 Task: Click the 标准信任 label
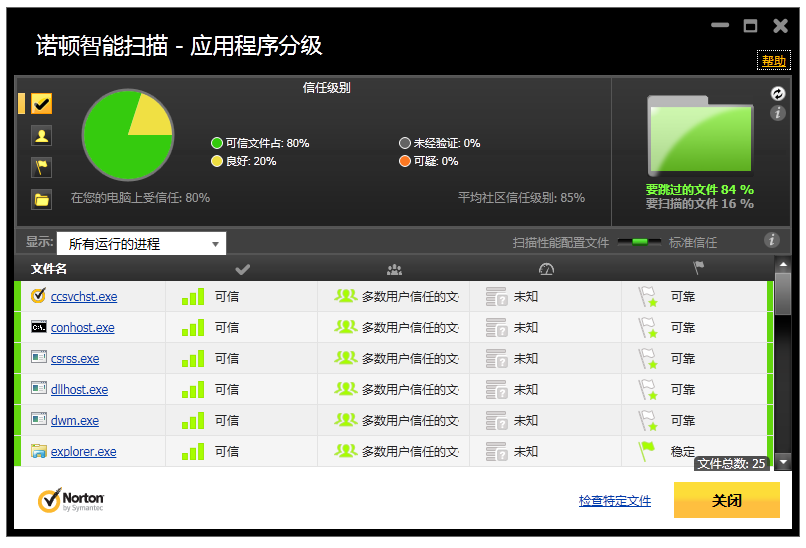pyautogui.click(x=692, y=243)
